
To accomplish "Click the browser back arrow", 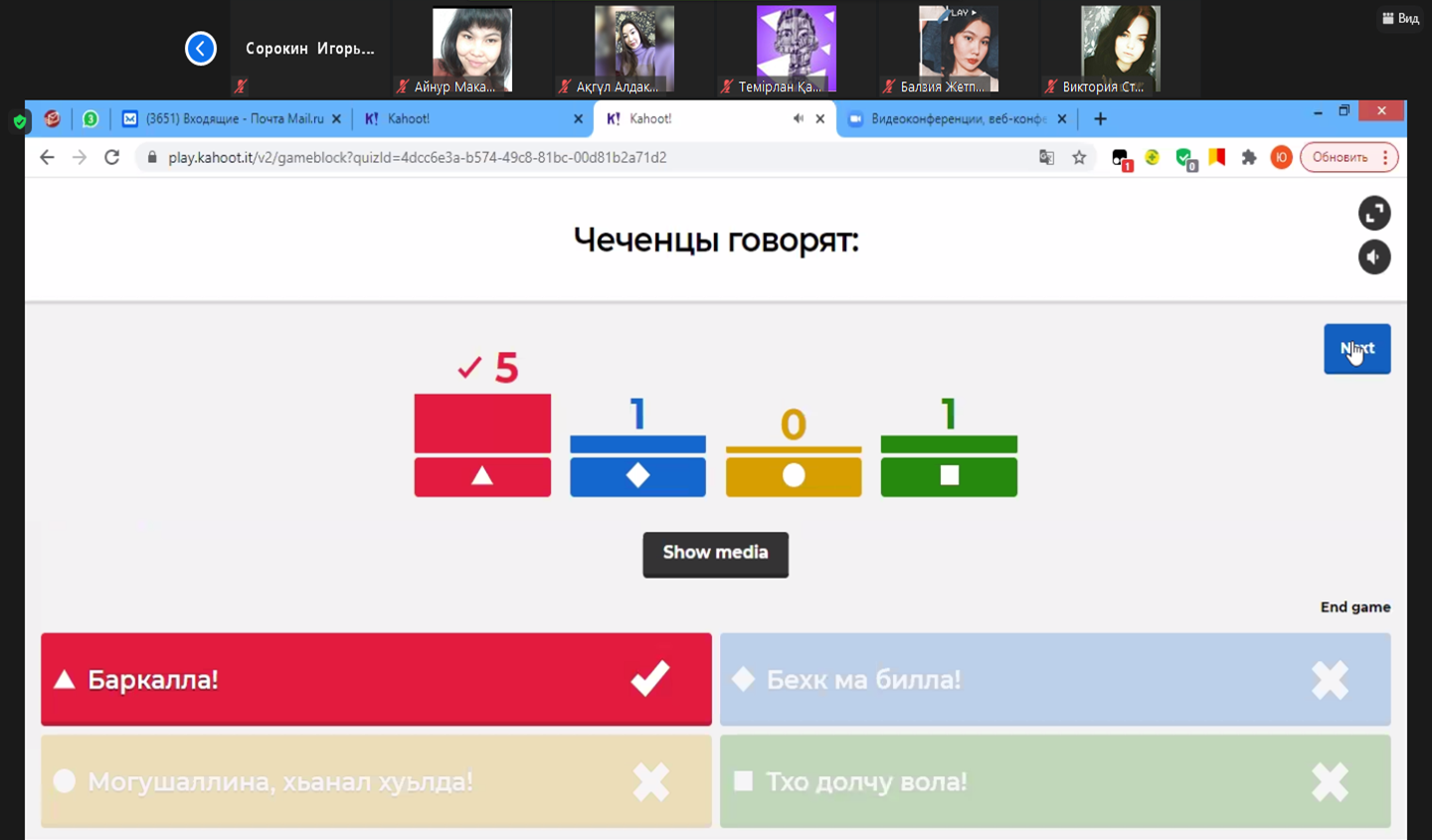I will (47, 157).
